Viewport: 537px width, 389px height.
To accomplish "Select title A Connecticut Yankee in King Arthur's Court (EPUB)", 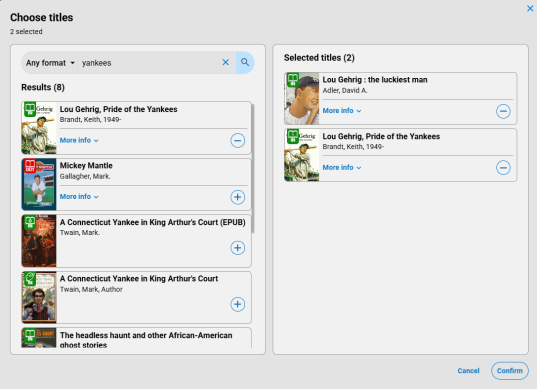I will (152, 222).
